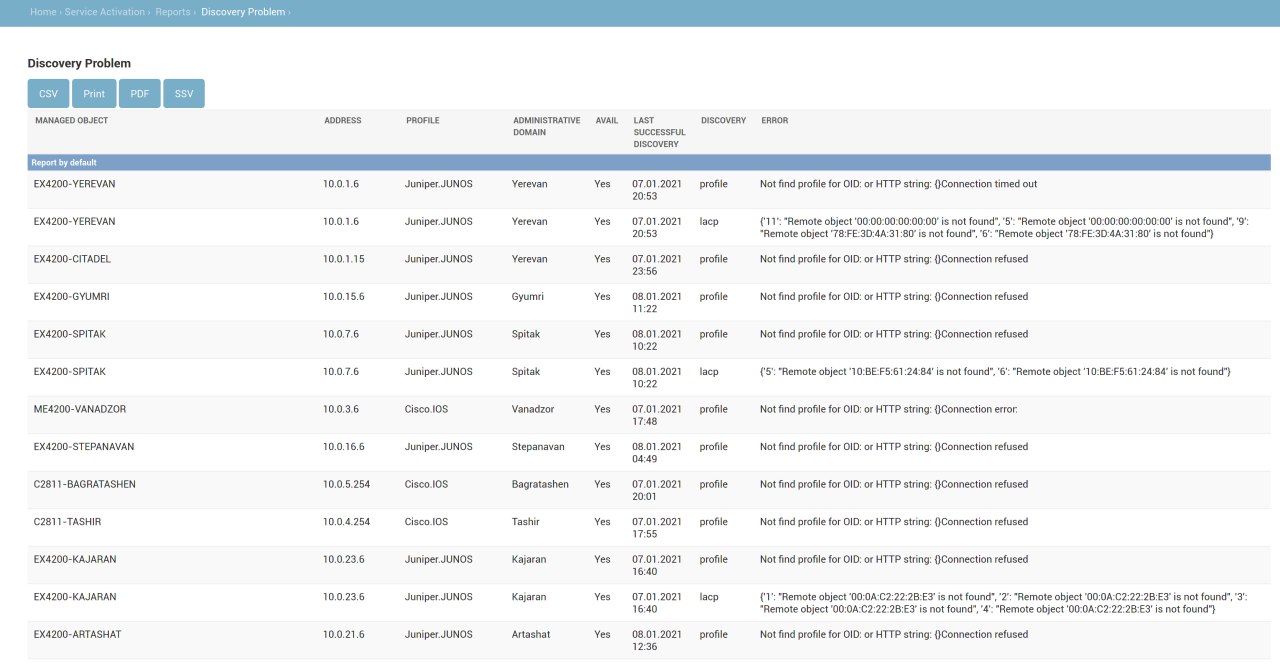Select EX4200-CITADEL managed object cell

pos(72,259)
